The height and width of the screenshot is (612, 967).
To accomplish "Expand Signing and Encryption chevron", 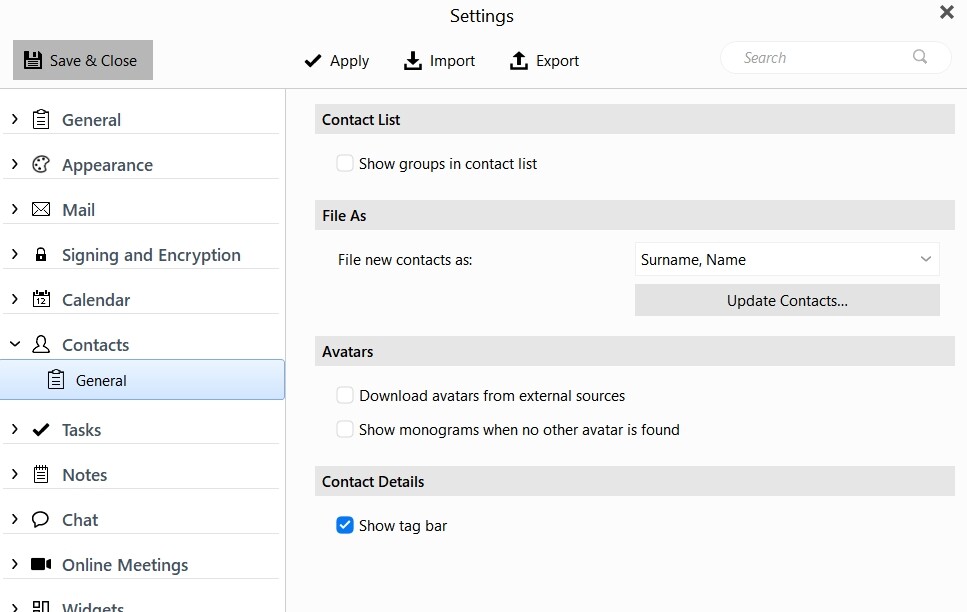I will pyautogui.click(x=15, y=254).
